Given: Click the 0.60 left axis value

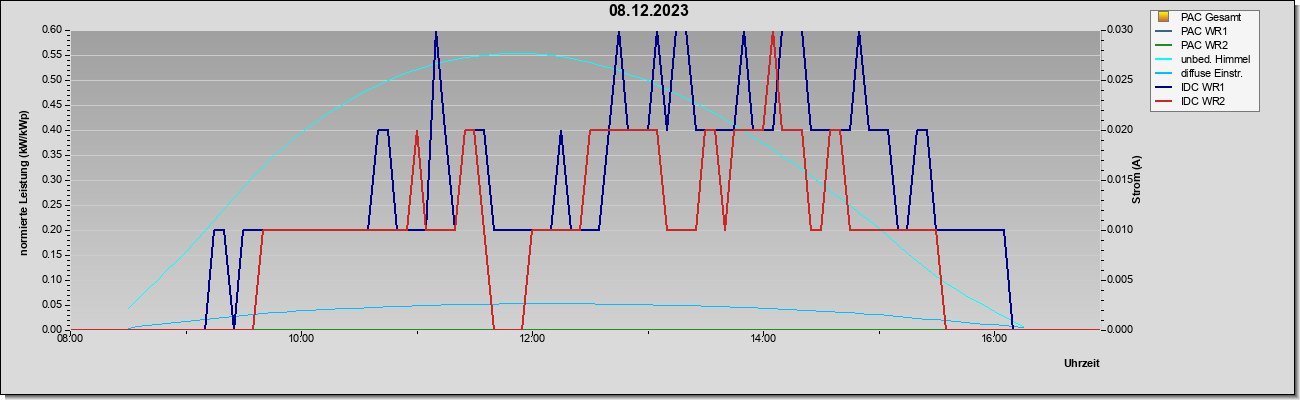Looking at the screenshot, I should (52, 30).
